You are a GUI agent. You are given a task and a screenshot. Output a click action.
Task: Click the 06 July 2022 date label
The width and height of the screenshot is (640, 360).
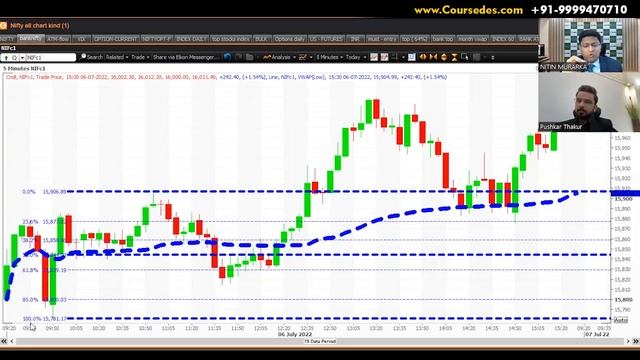coord(295,334)
